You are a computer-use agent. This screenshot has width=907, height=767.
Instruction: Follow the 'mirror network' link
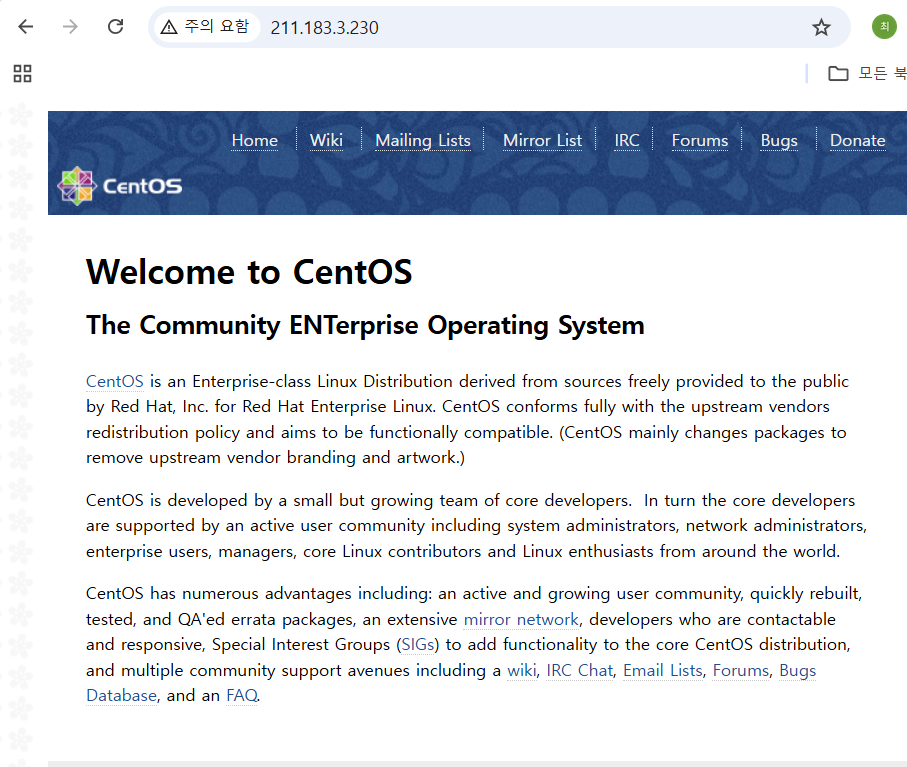tap(521, 620)
